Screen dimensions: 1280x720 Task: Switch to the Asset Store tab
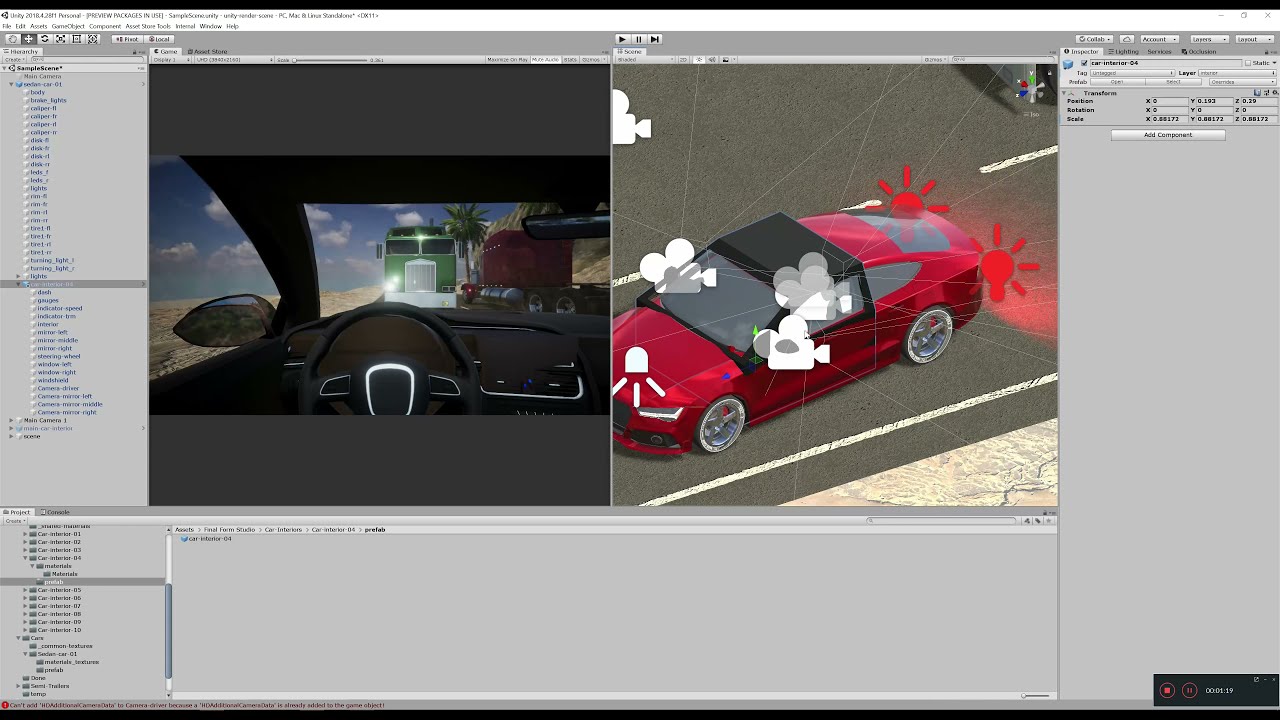pyautogui.click(x=206, y=51)
